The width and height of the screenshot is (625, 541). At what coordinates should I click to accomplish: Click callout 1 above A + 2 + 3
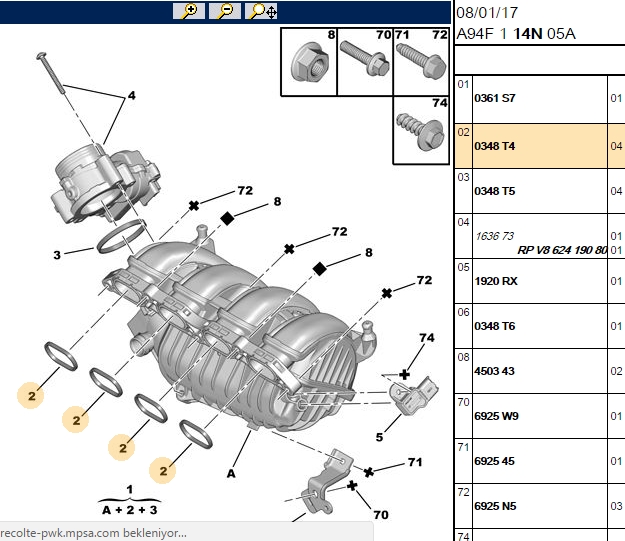click(130, 490)
